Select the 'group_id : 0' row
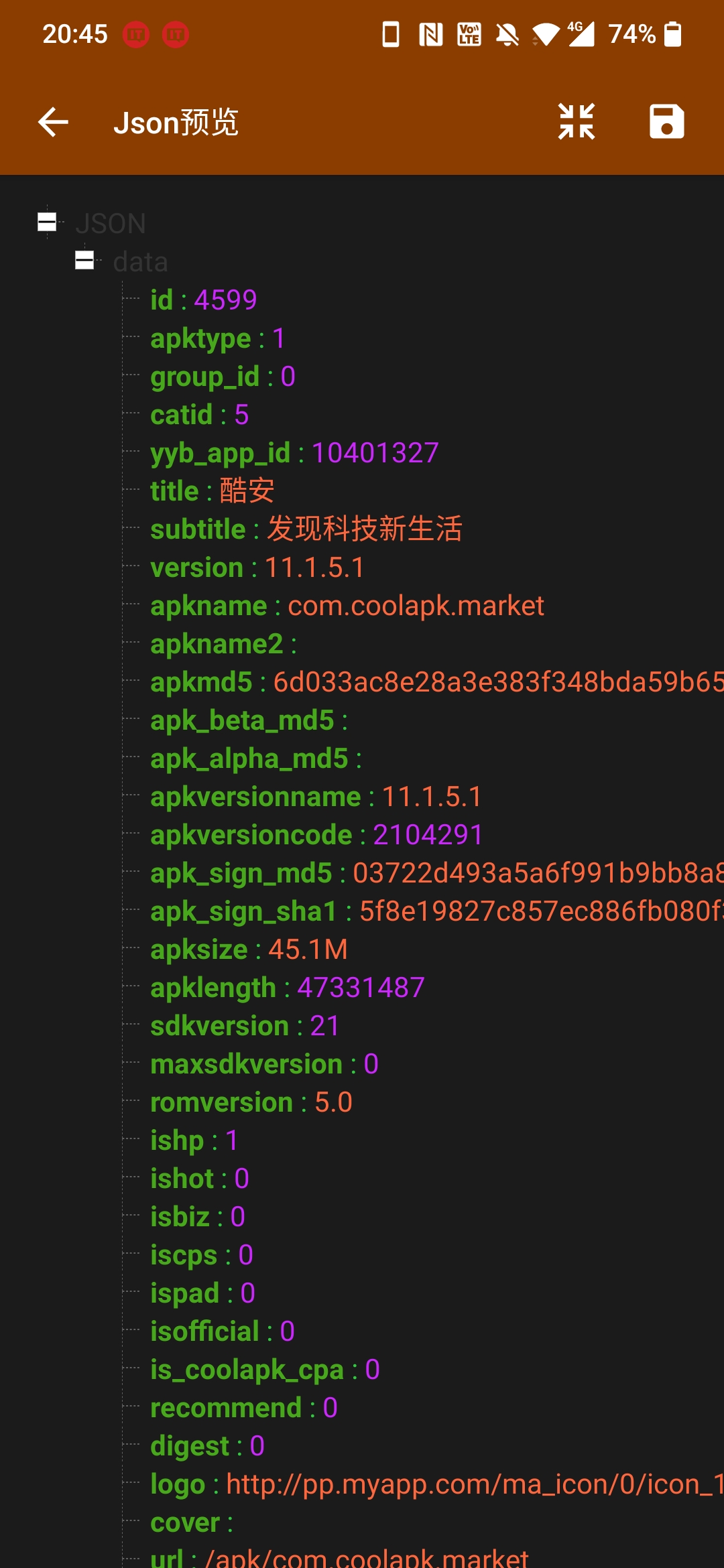Viewport: 724px width, 1568px height. 223,377
